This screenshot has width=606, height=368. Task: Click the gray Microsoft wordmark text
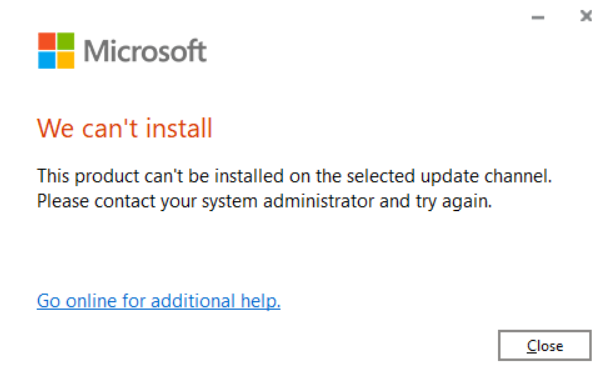[145, 51]
